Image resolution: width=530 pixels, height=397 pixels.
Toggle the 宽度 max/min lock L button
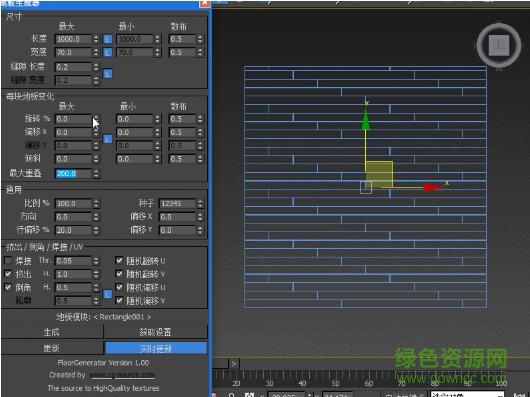coord(107,52)
